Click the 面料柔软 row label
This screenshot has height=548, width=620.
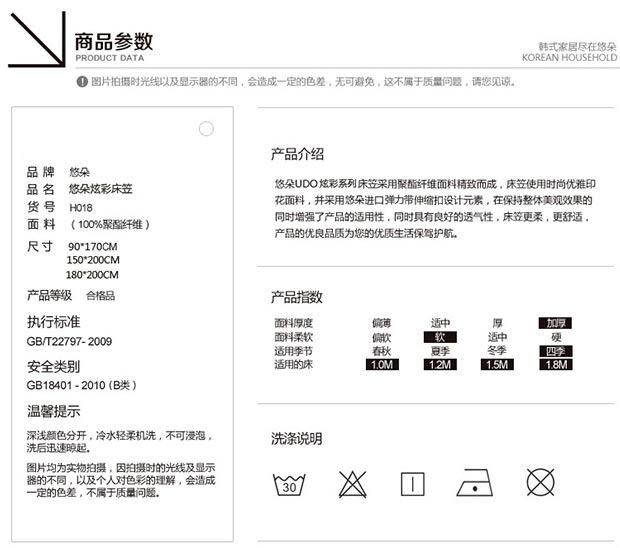[x=293, y=337]
